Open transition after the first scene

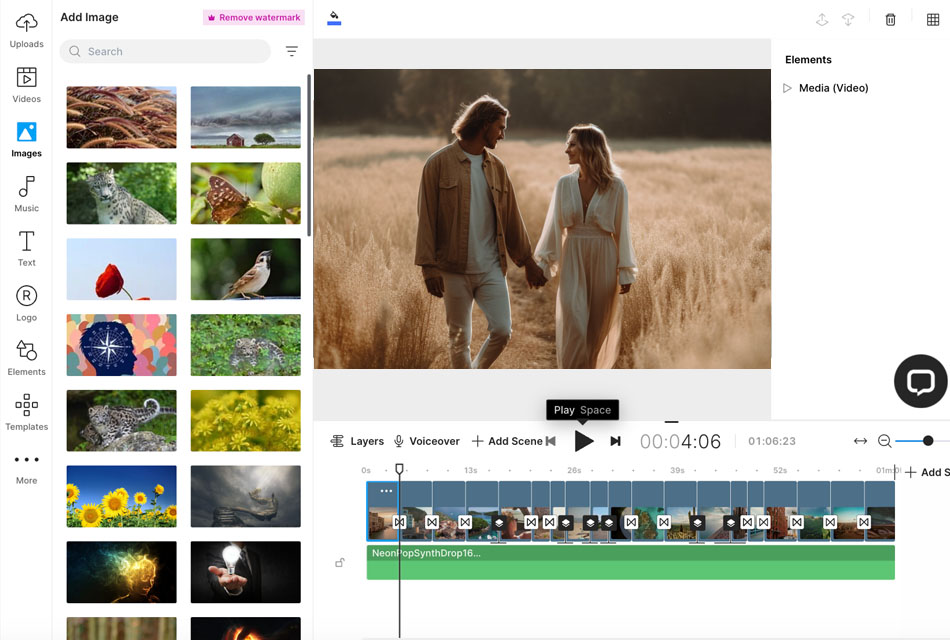click(x=399, y=522)
